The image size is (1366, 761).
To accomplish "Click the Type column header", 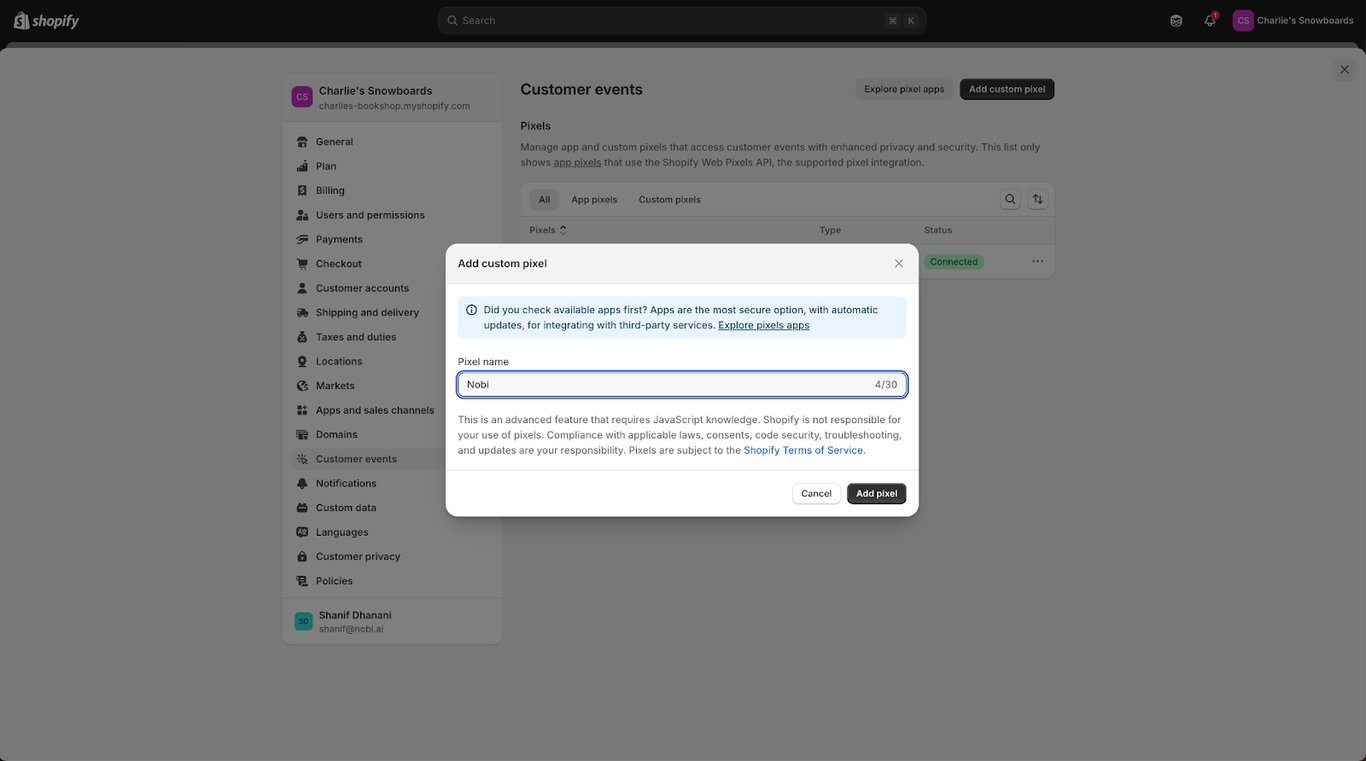I will [x=830, y=230].
